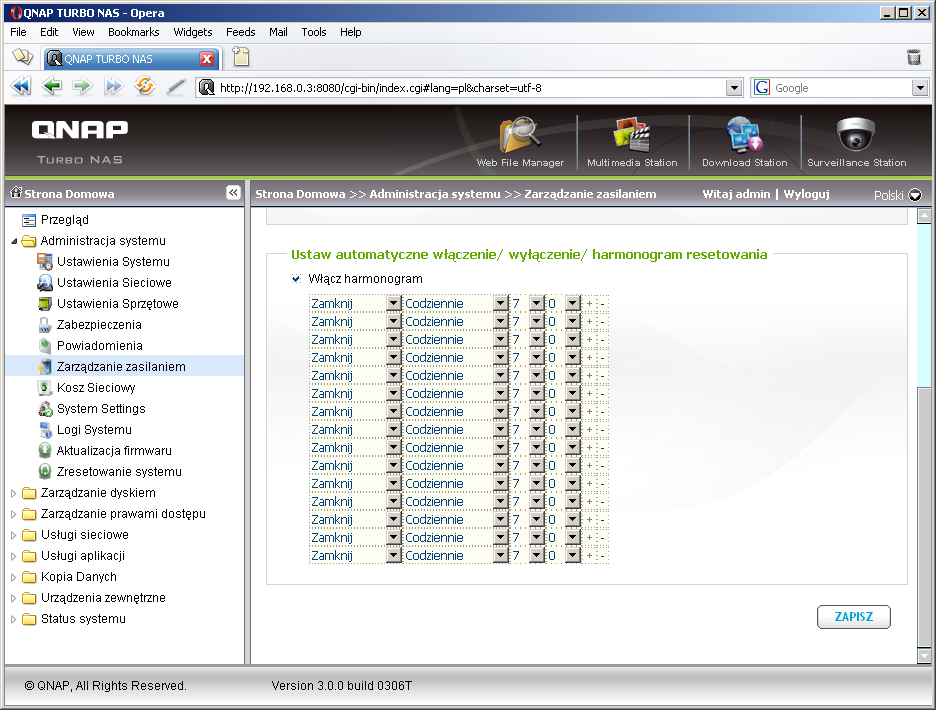Click Ustawienia Systemu icon in sidebar
This screenshot has height=710, width=936.
[45, 262]
